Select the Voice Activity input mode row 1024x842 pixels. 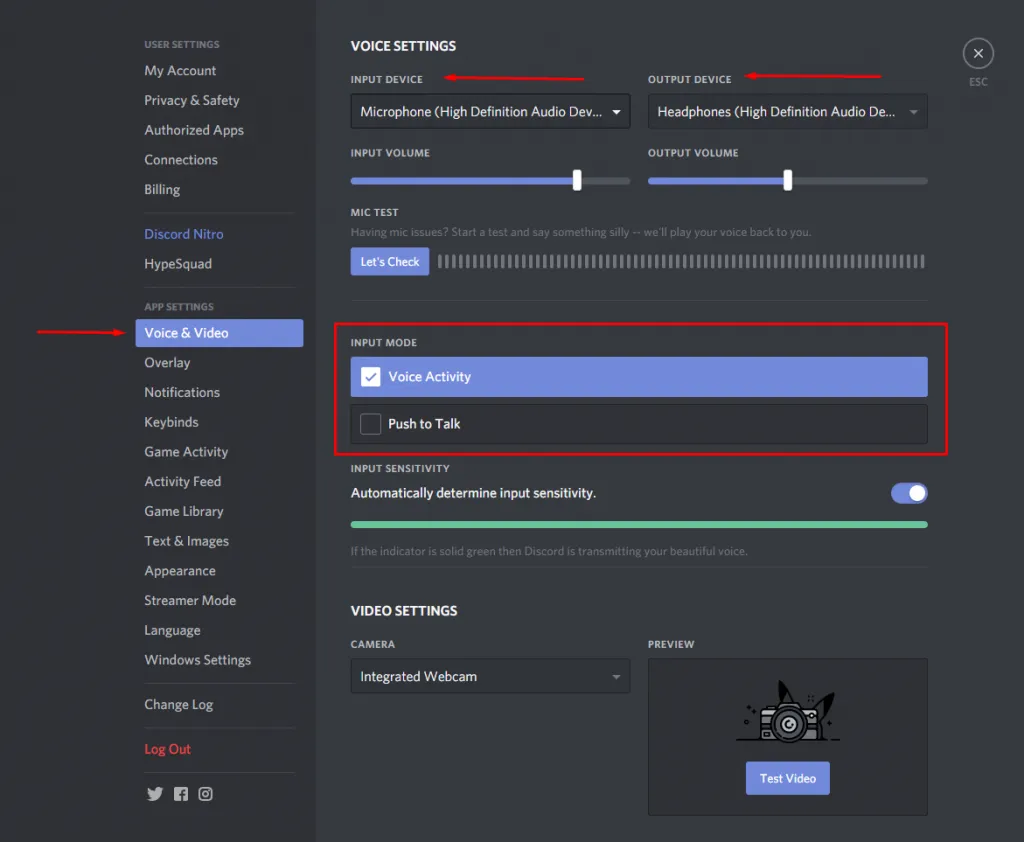pyautogui.click(x=639, y=377)
